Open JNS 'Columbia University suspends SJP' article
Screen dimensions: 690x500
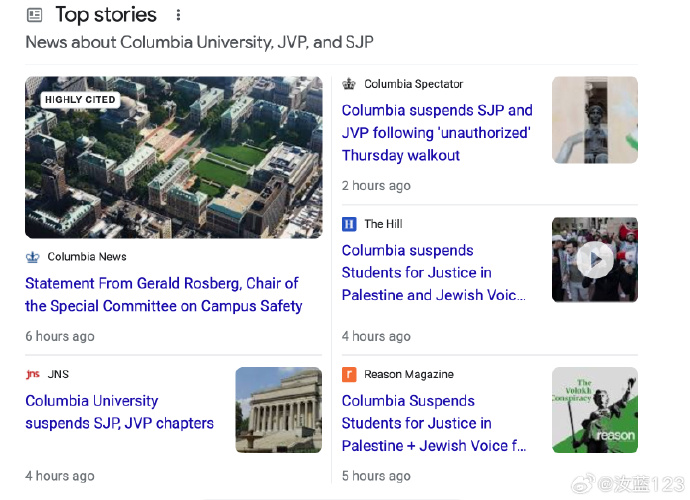tap(120, 412)
